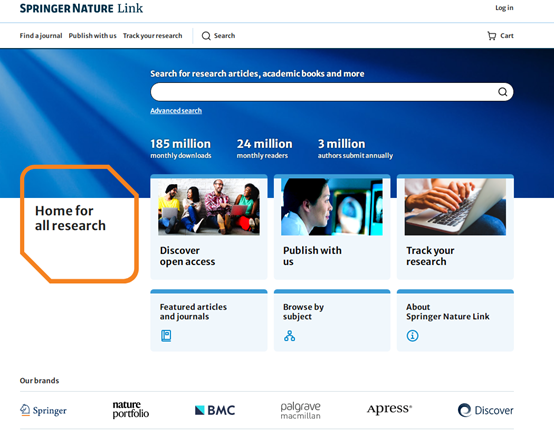Open the Discover open access card image
This screenshot has width=554, height=445.
click(x=209, y=207)
